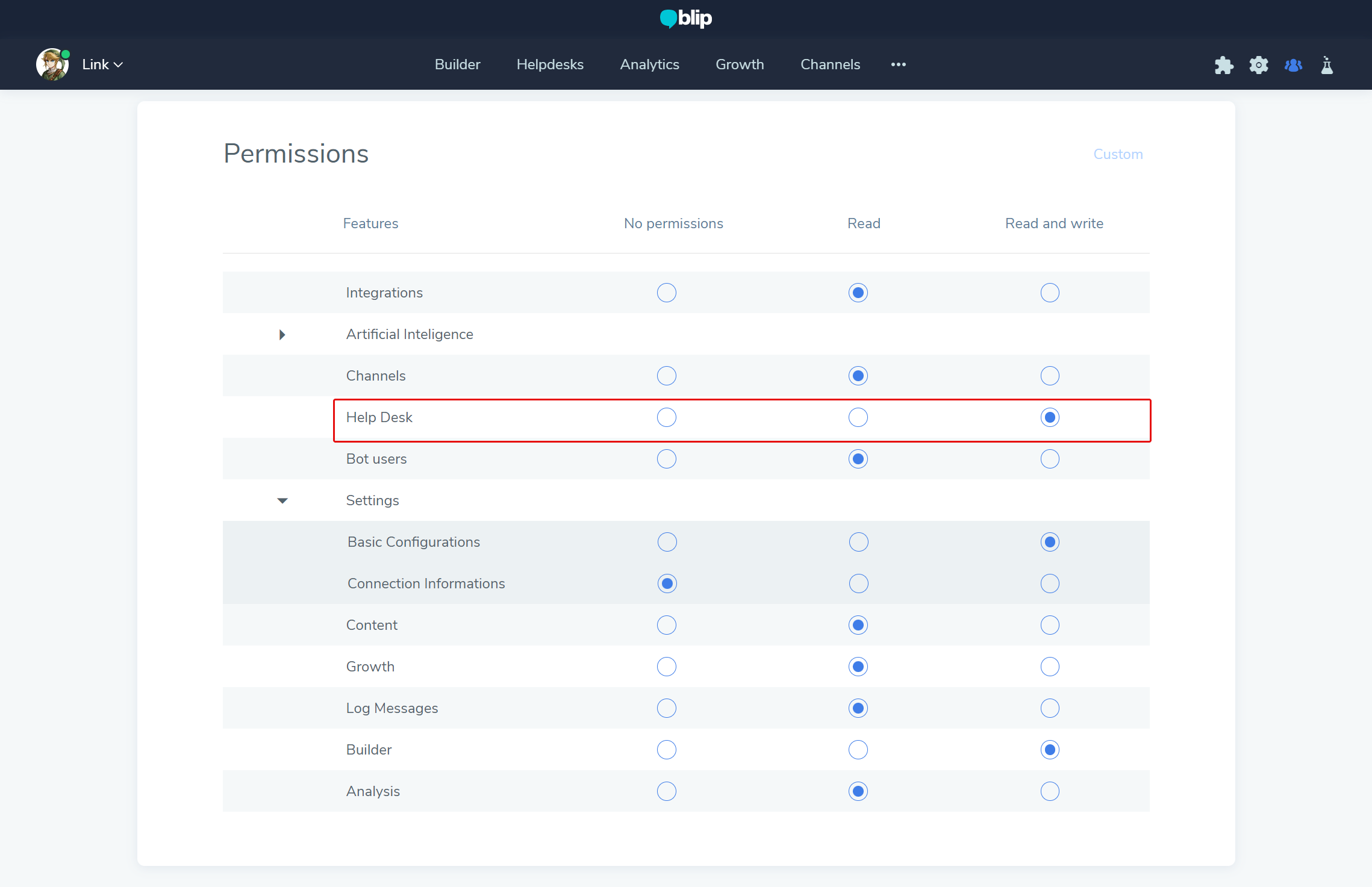Viewport: 1372px width, 887px height.
Task: Click the Link bot avatar
Action: point(52,64)
